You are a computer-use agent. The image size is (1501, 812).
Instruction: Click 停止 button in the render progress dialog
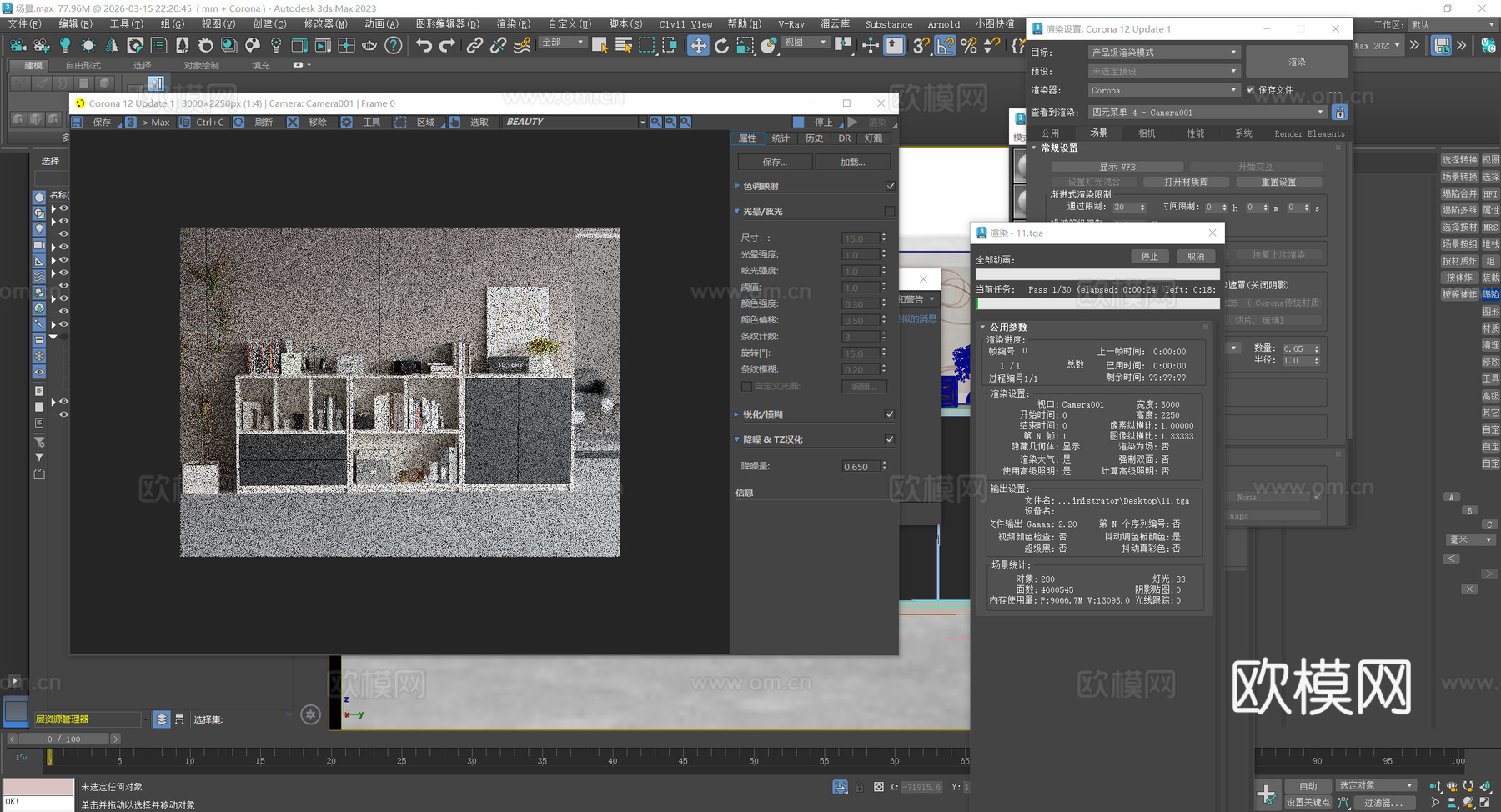pos(1149,256)
